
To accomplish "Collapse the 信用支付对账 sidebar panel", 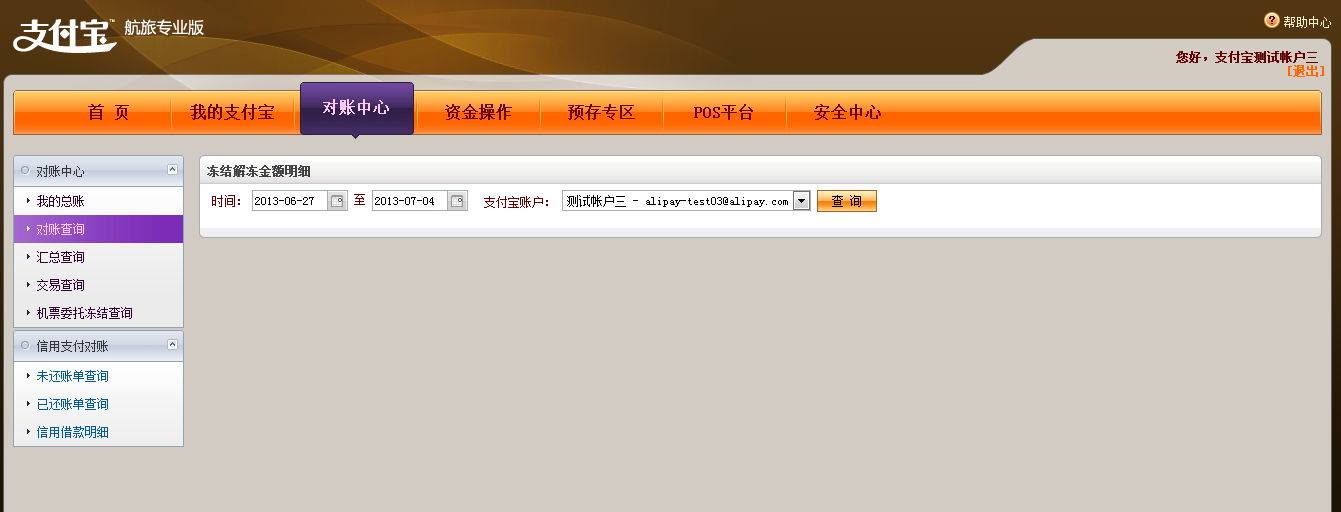I will [172, 345].
